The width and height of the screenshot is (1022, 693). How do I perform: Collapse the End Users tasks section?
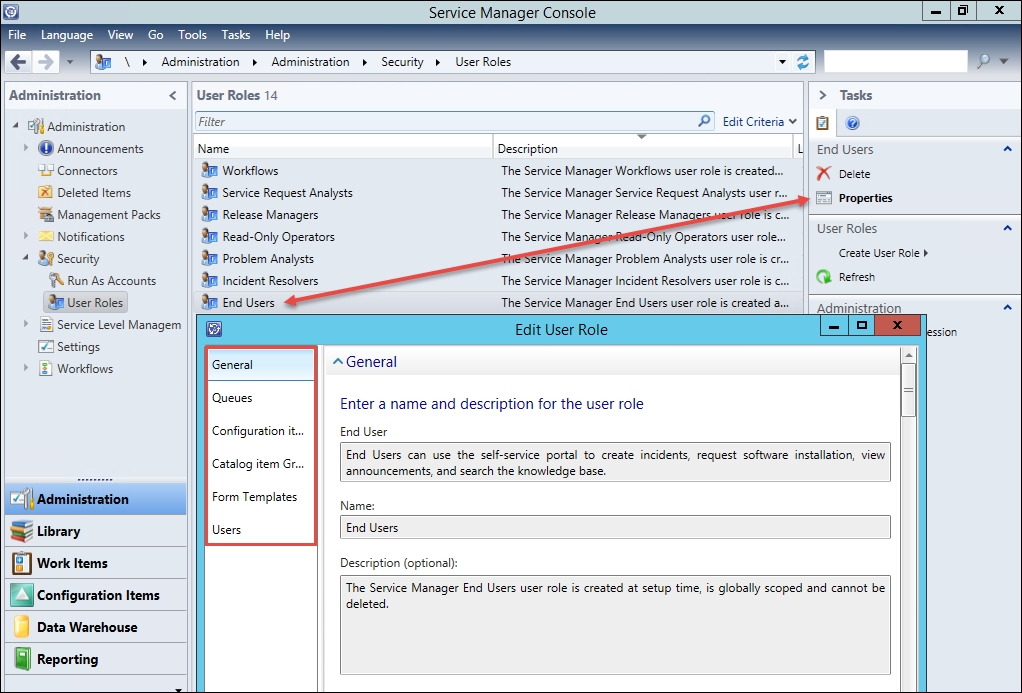[1007, 149]
